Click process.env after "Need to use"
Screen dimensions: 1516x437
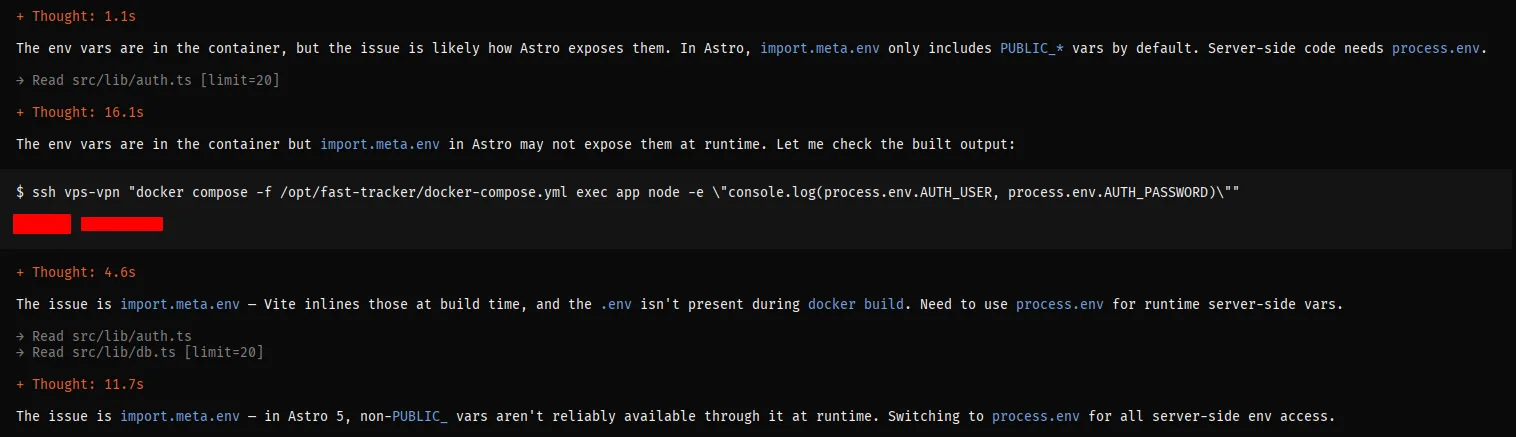pos(1060,304)
